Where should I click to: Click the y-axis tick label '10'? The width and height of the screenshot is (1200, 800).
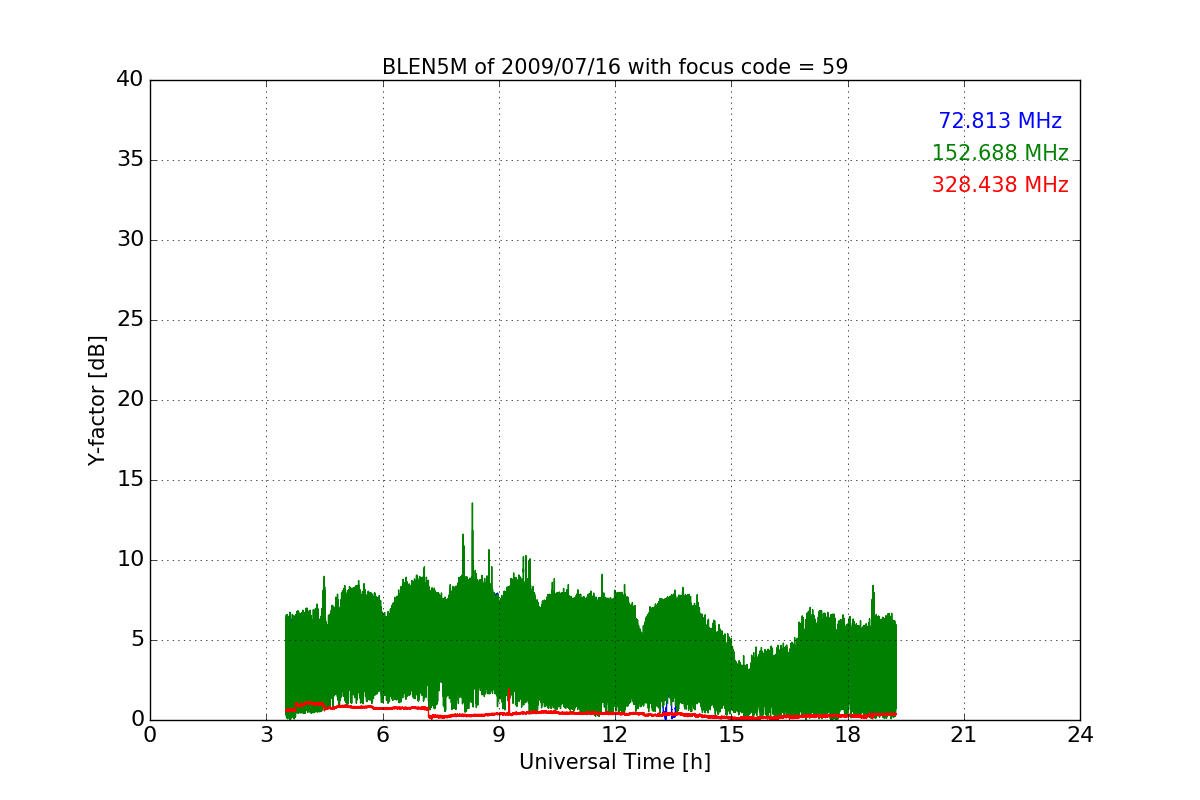pos(130,560)
